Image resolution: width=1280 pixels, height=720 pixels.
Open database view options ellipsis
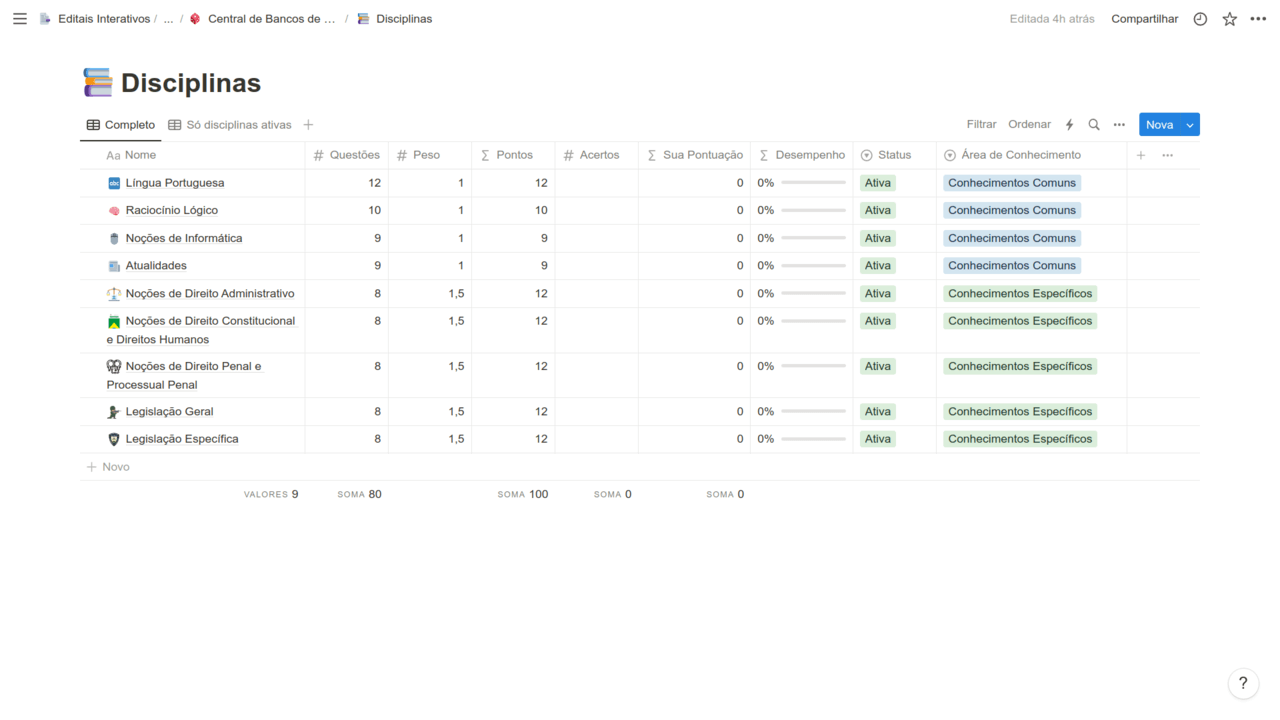pyautogui.click(x=1119, y=125)
